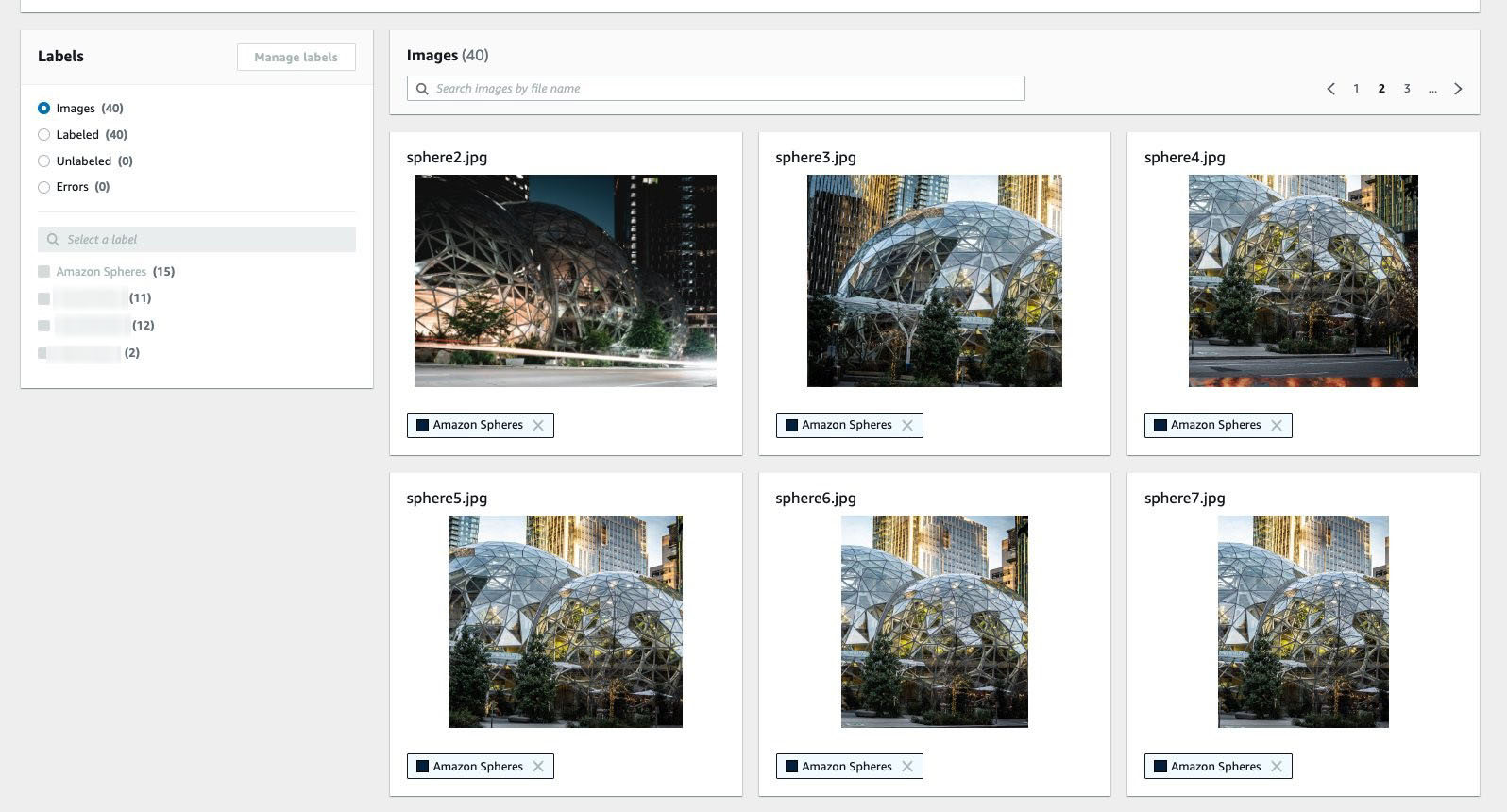This screenshot has width=1507, height=812.
Task: Remove Amazon Spheres label from sphere6.jpg
Action: [x=907, y=767]
